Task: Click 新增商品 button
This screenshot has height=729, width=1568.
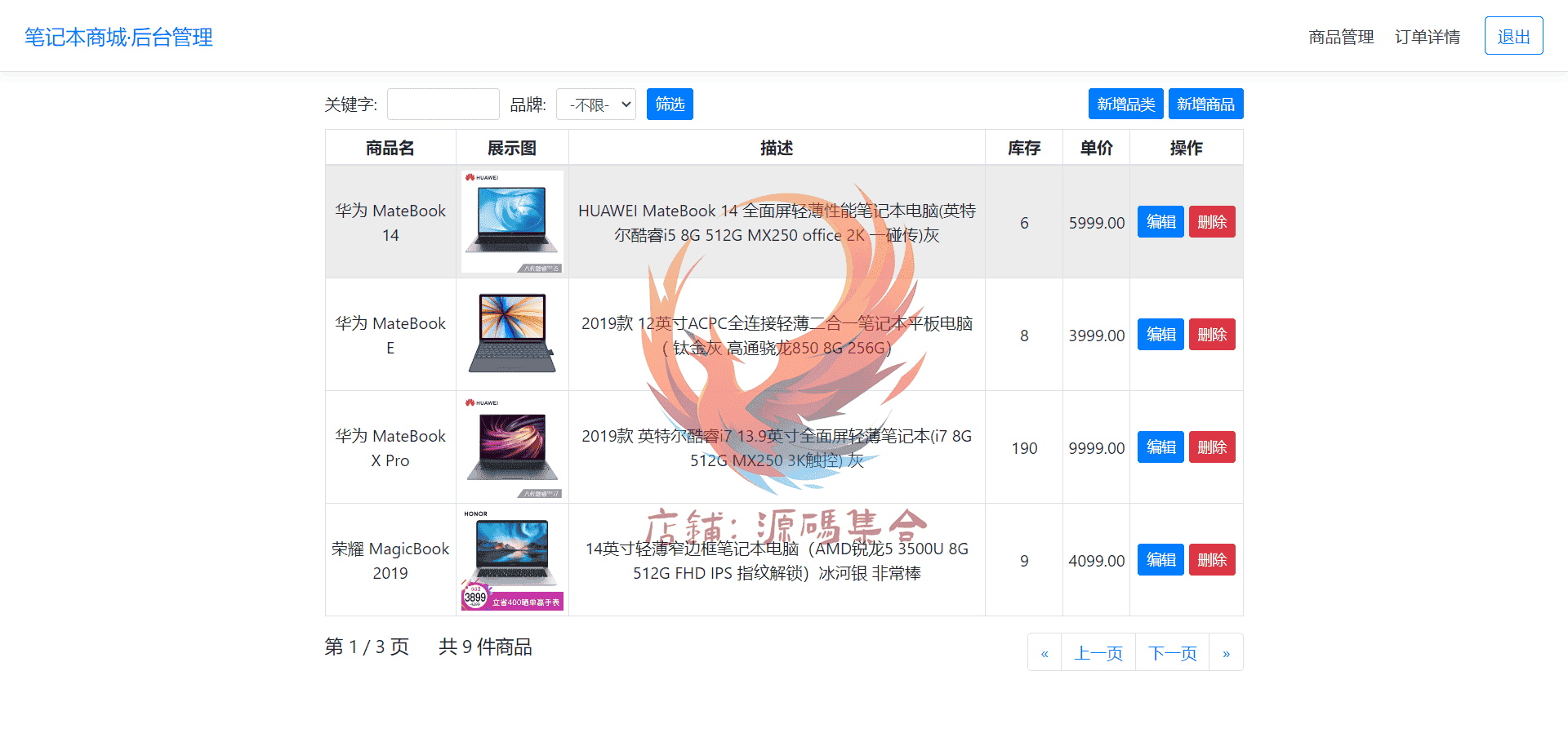Action: pos(1206,104)
